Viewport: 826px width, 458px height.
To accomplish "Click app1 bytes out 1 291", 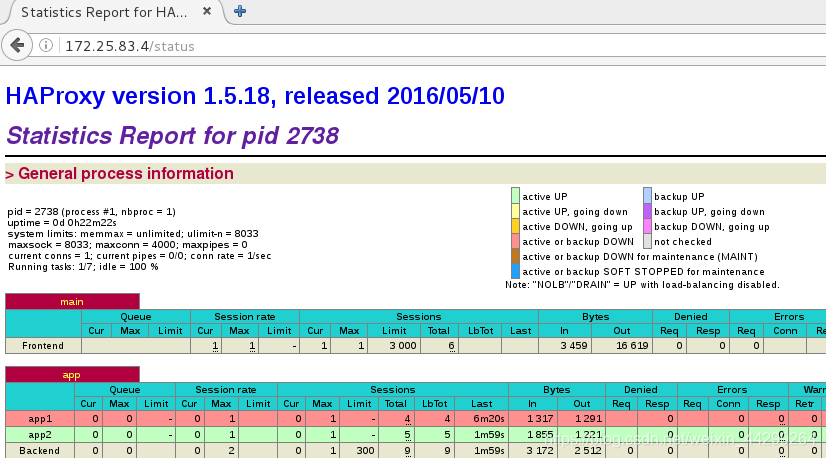I will tap(588, 419).
